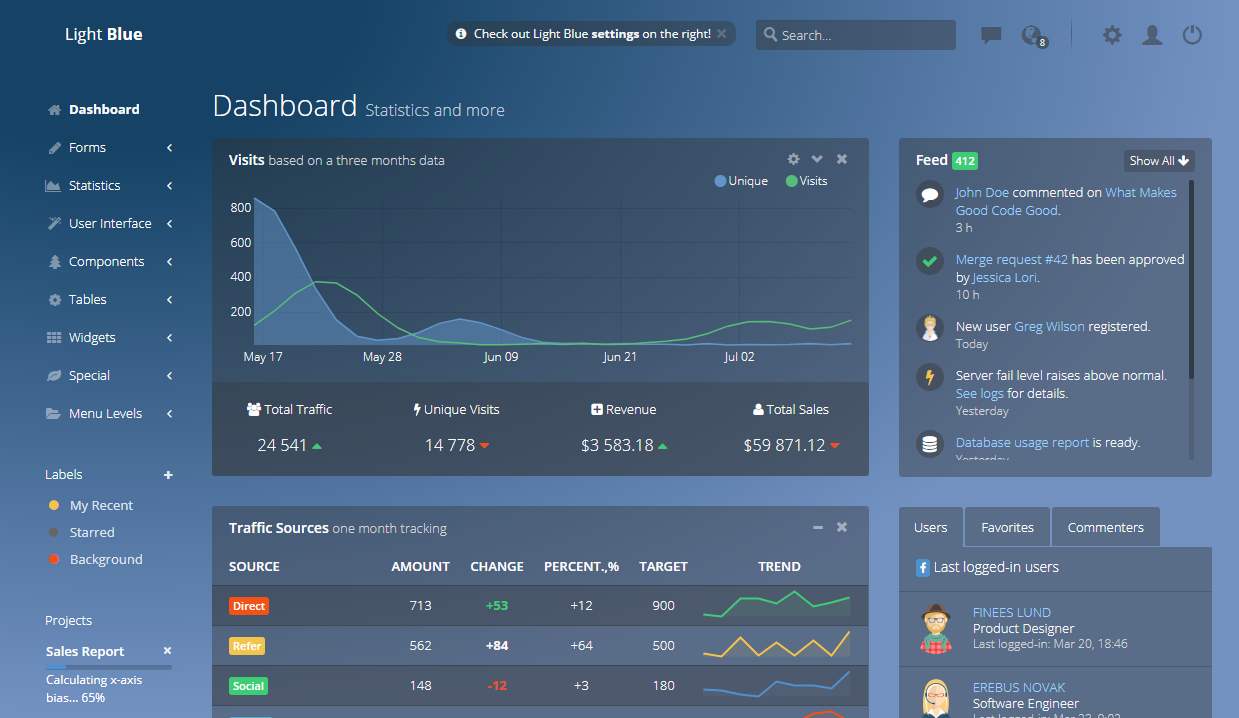Toggle the Visits series in chart legend

[x=806, y=181]
